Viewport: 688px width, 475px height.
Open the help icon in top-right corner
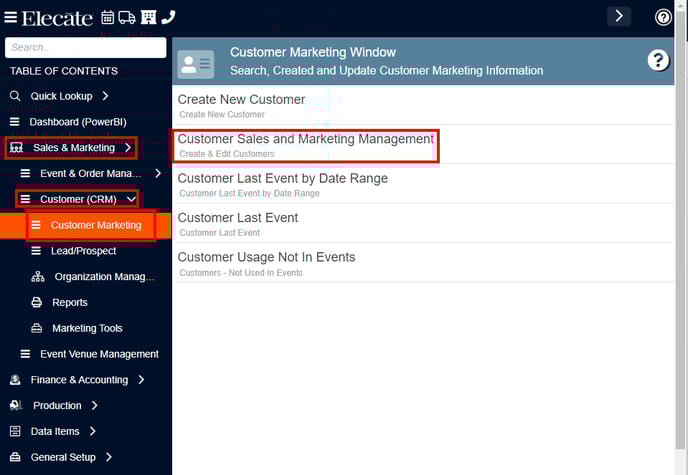click(663, 18)
